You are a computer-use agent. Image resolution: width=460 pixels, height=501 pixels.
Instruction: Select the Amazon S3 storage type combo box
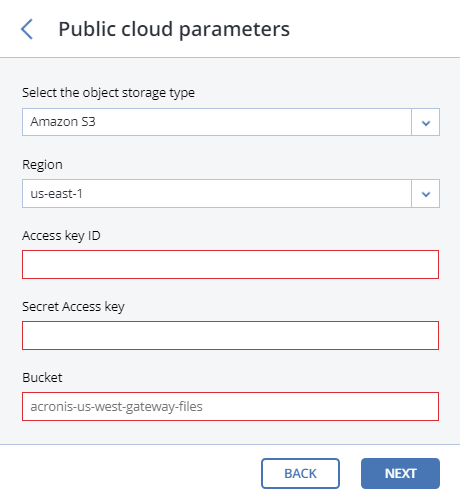231,122
